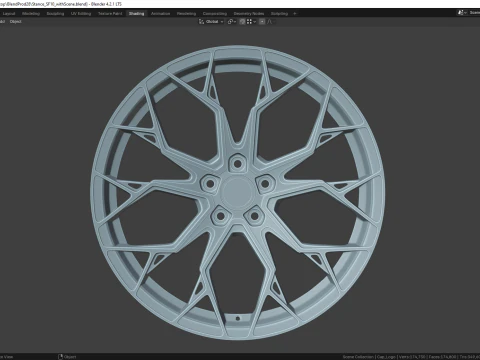Switch to the Geometry Nodes workspace
Image resolution: width=480 pixels, height=360 pixels.
[x=249, y=14]
